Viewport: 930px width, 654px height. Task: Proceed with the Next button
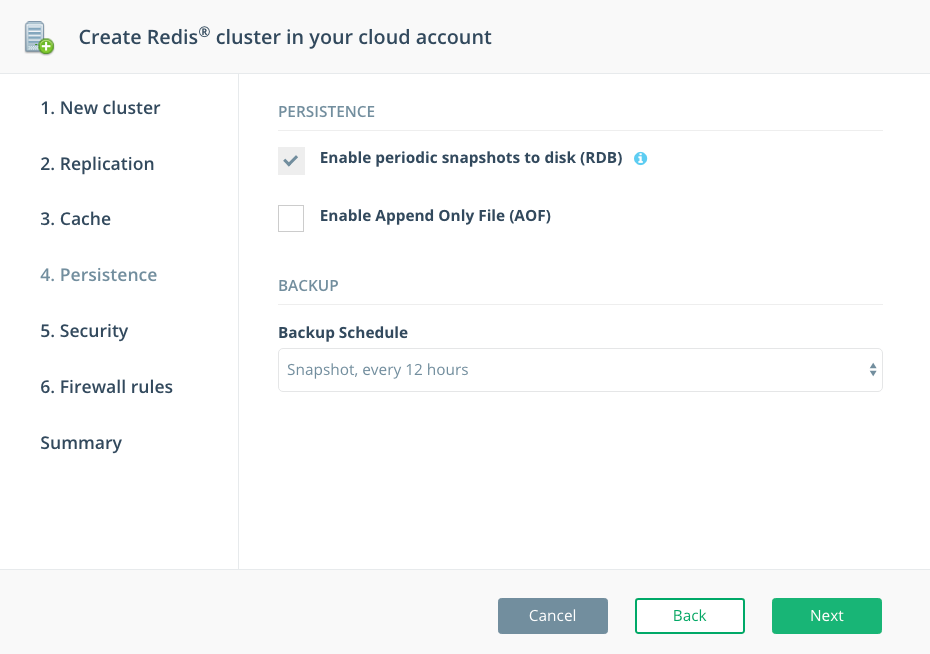click(x=827, y=616)
